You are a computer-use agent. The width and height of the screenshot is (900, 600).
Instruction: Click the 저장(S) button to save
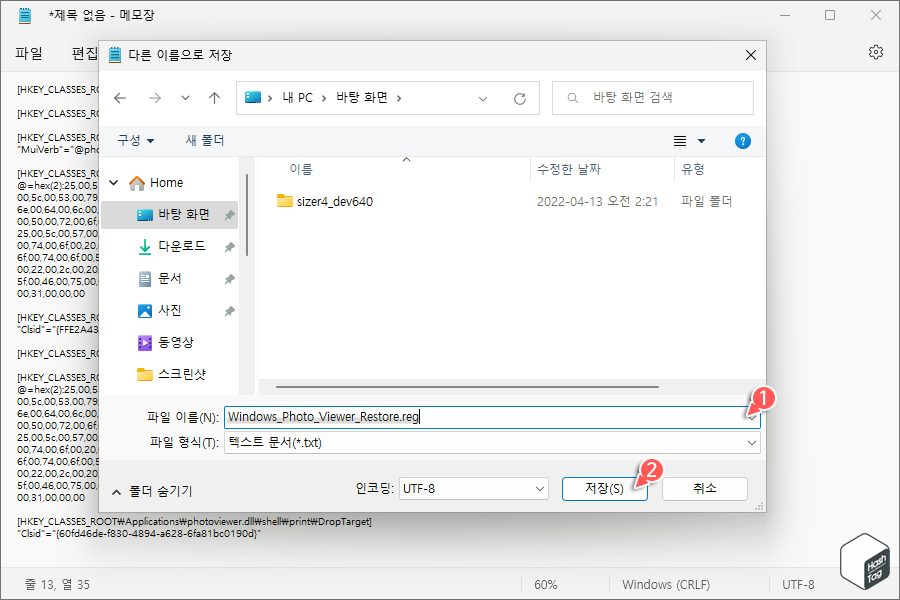tap(605, 489)
